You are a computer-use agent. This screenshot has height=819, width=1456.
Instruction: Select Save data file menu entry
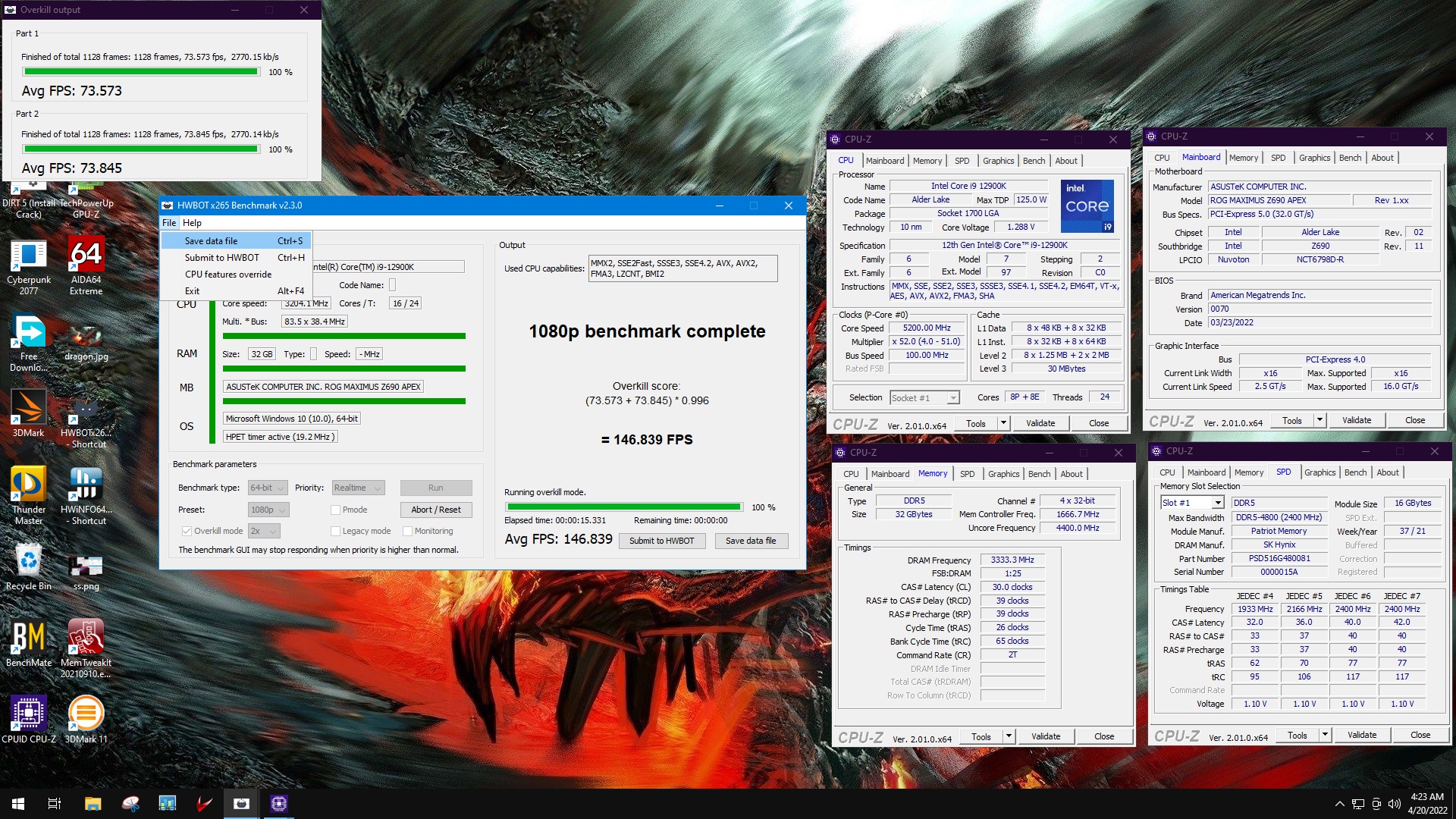tap(237, 241)
